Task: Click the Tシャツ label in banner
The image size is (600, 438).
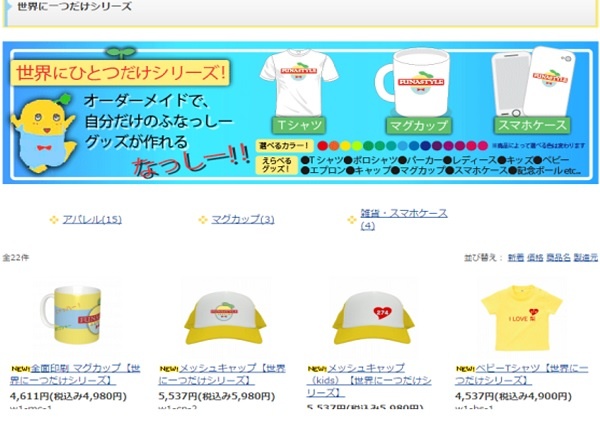Action: 299,125
